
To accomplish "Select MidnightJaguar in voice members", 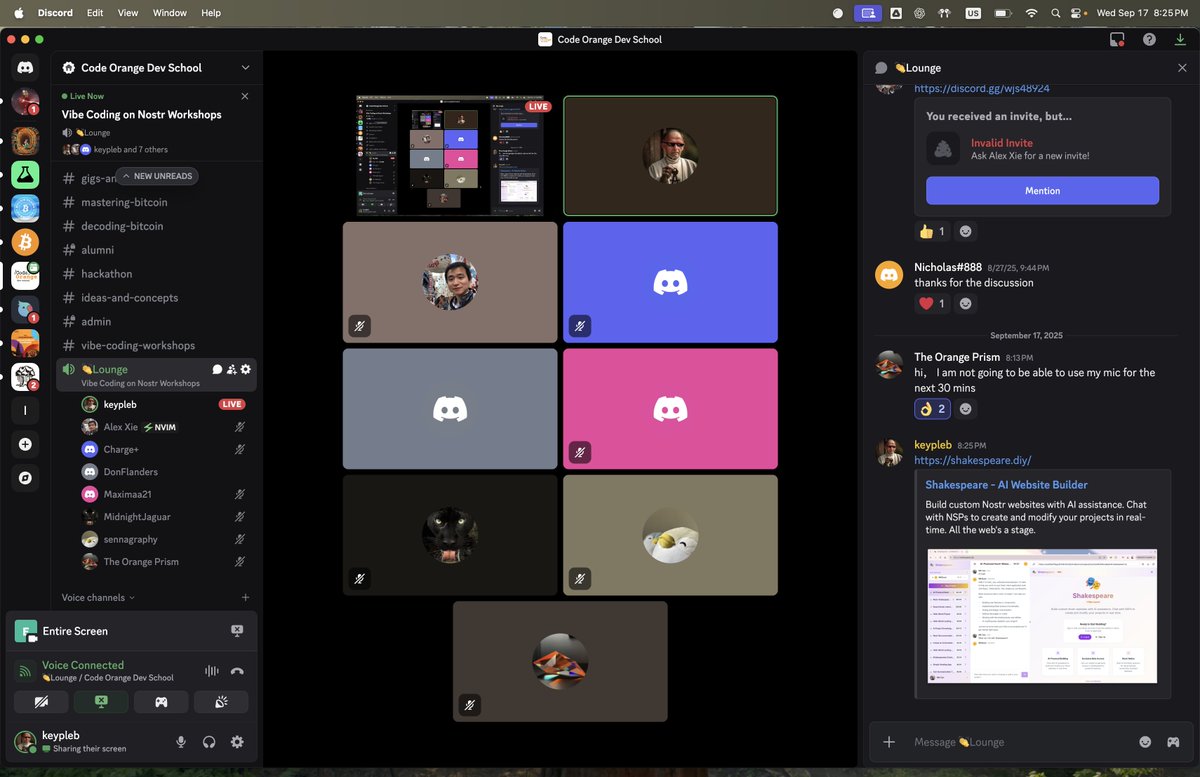I will (164, 517).
